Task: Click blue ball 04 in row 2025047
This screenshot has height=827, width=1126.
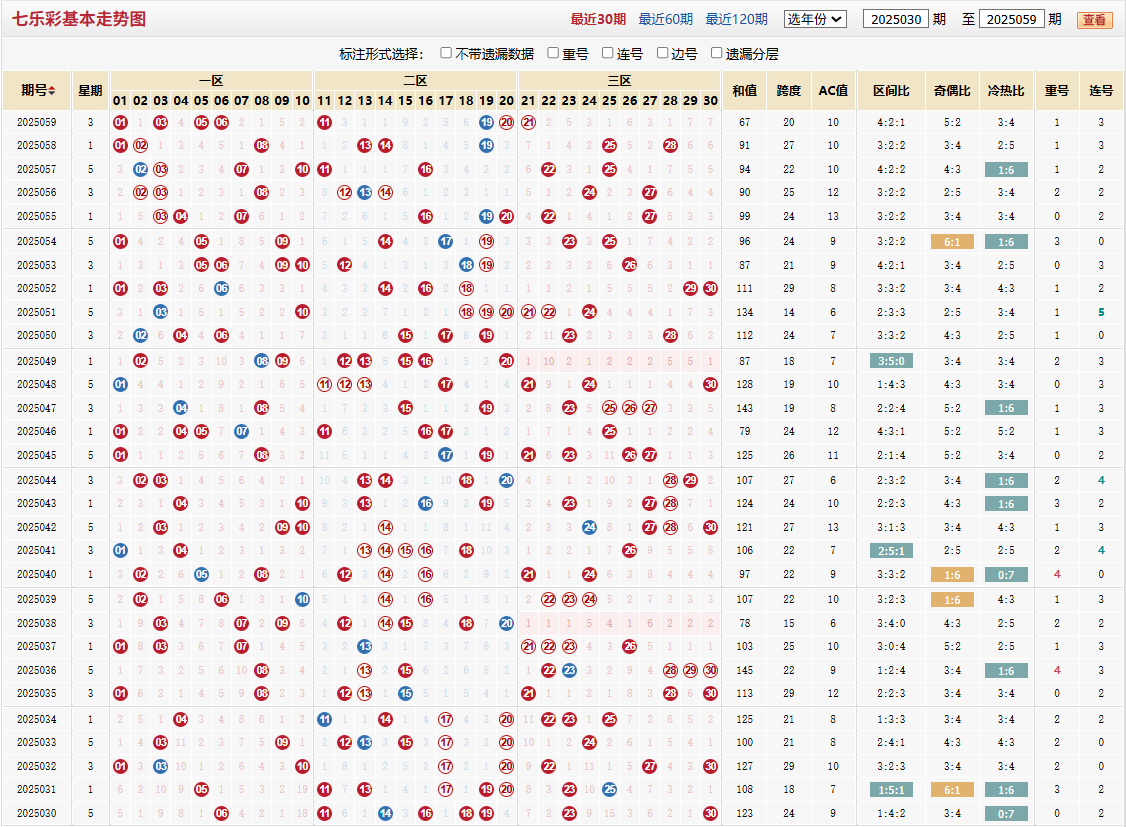Action: (x=181, y=408)
